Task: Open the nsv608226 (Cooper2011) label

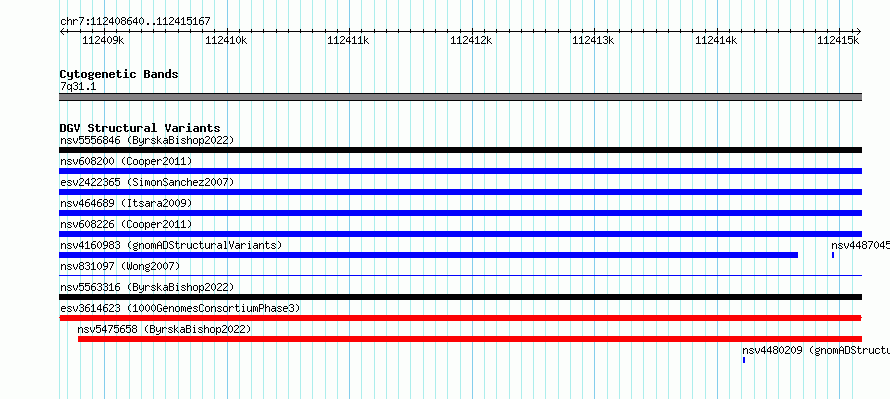Action: 126,224
